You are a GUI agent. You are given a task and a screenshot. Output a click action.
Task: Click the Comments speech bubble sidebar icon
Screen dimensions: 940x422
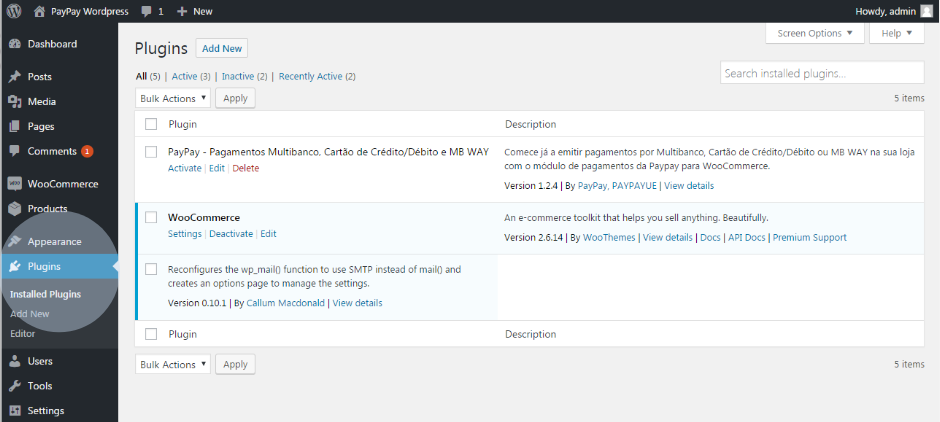coord(15,152)
